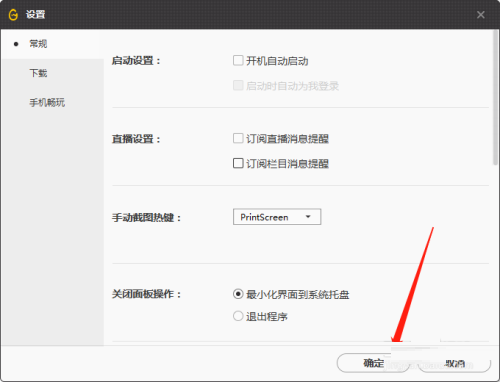Enable 开机自动启动 checkbox
Image resolution: width=500 pixels, height=382 pixels.
[x=238, y=61]
